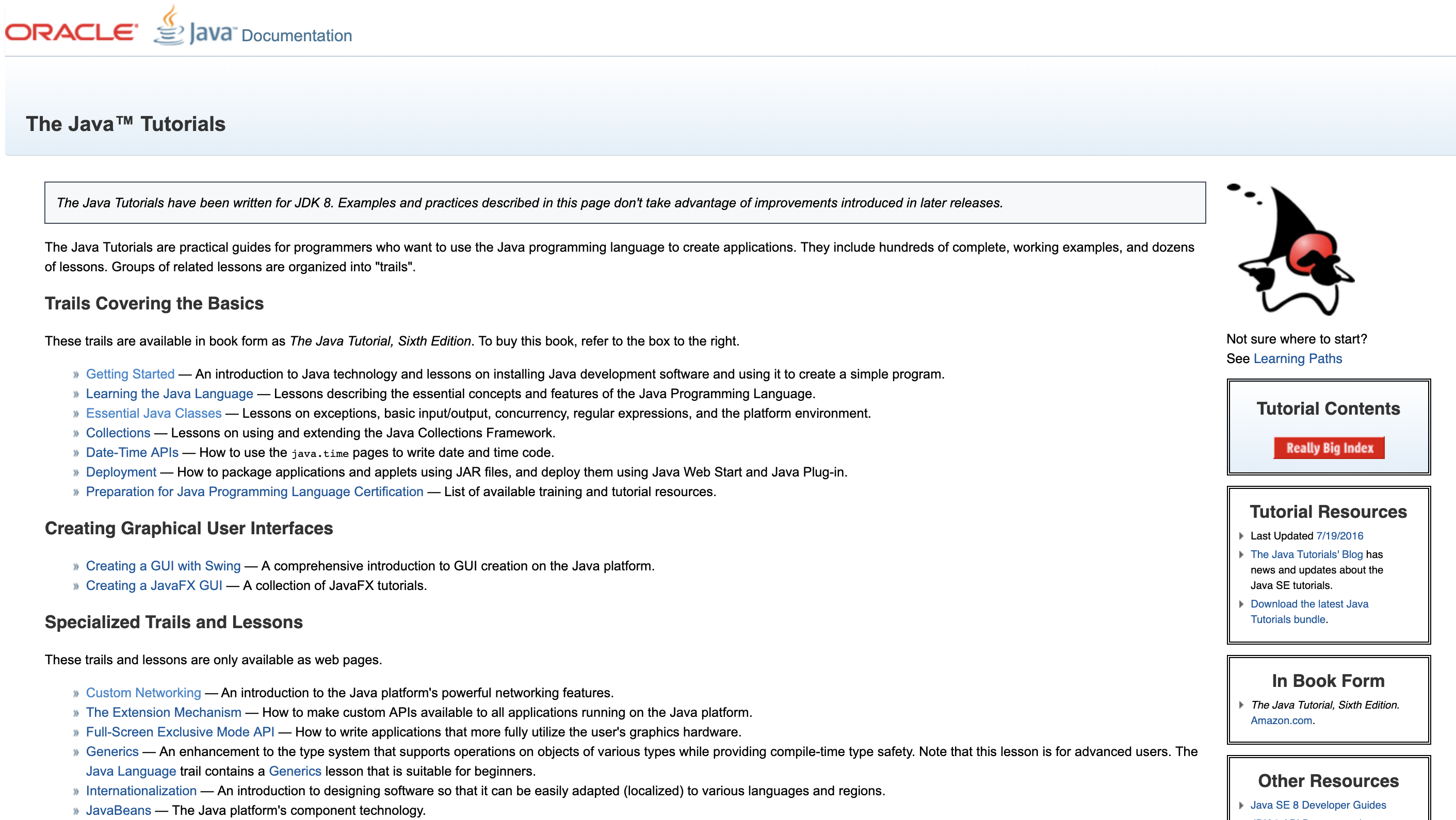Open the Essential Java Classes trail
1456x820 pixels.
click(x=153, y=413)
